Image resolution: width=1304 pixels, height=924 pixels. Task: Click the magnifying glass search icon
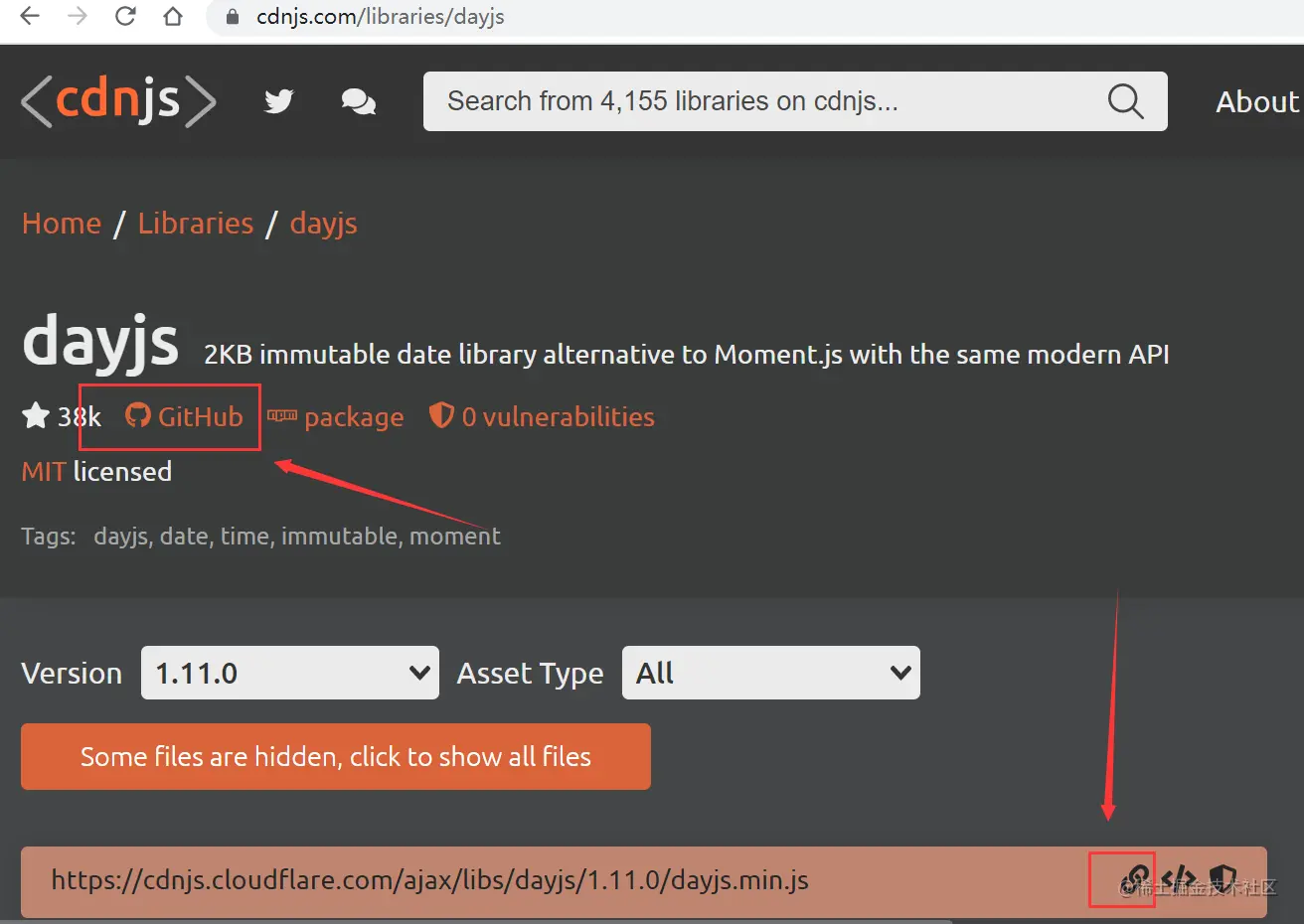1125,101
